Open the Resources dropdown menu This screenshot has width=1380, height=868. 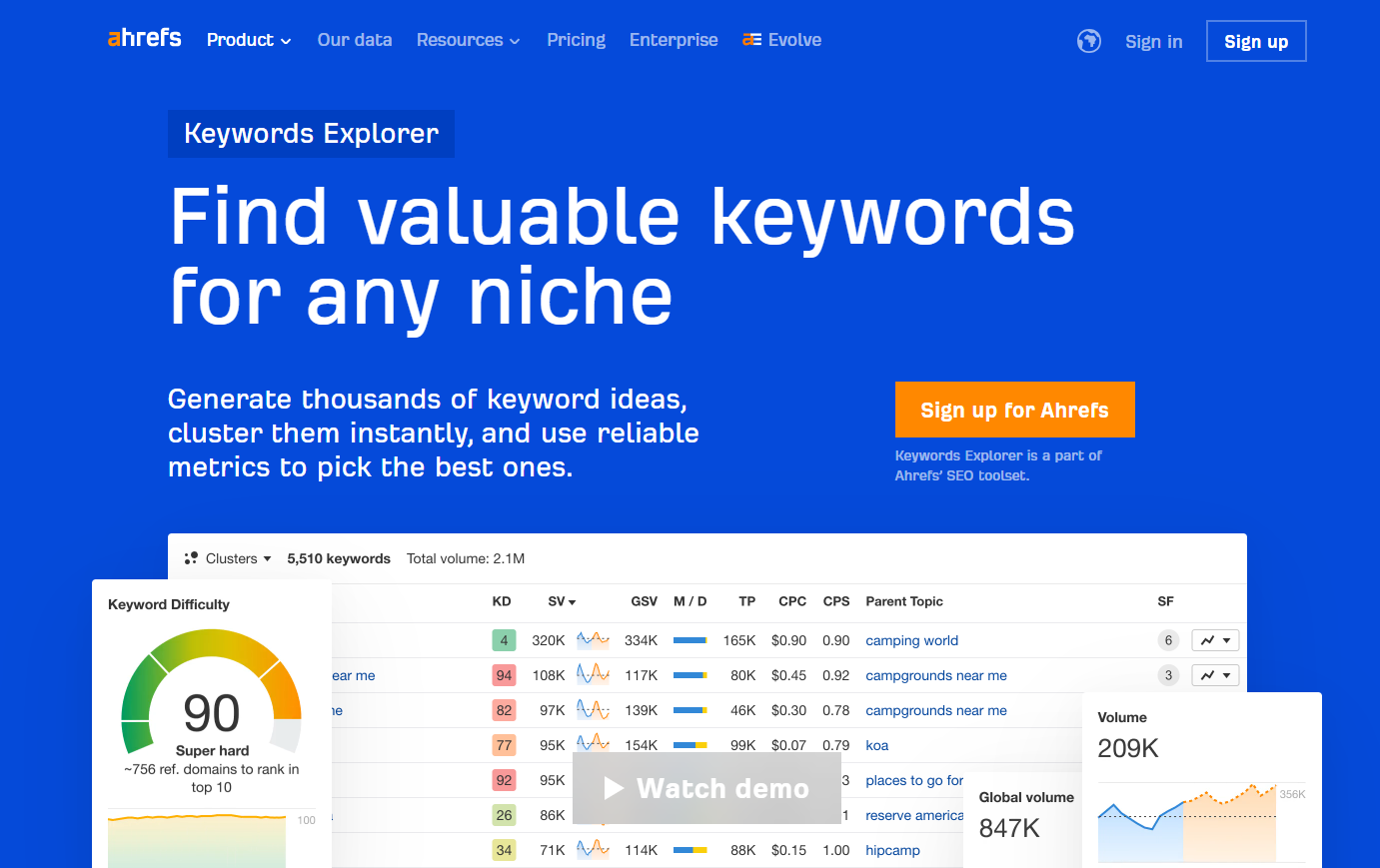click(x=468, y=40)
